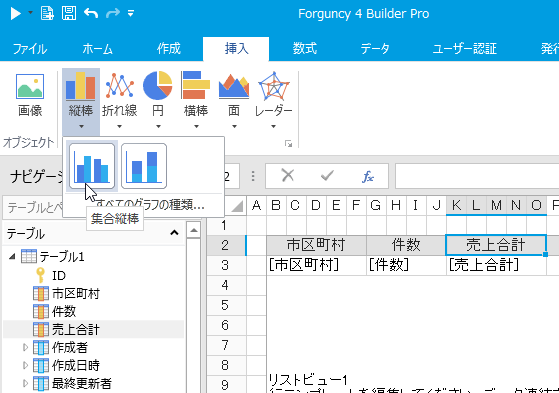Open the データ ribbon tab
The width and height of the screenshot is (559, 393).
[374, 49]
